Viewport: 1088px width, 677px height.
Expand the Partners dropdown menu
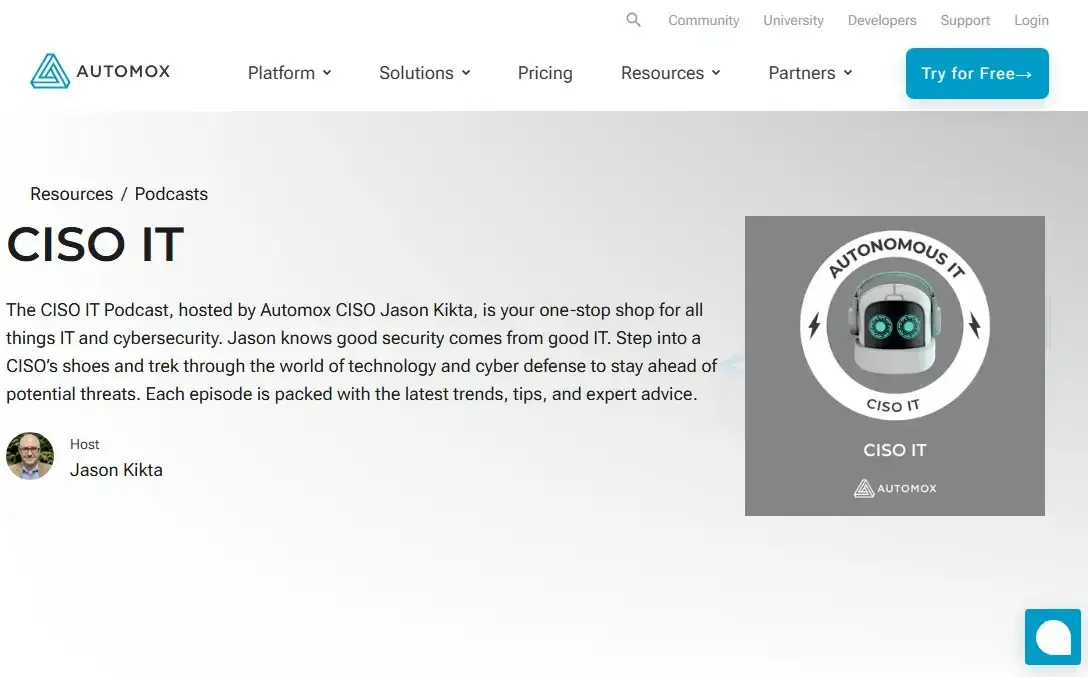coord(810,73)
